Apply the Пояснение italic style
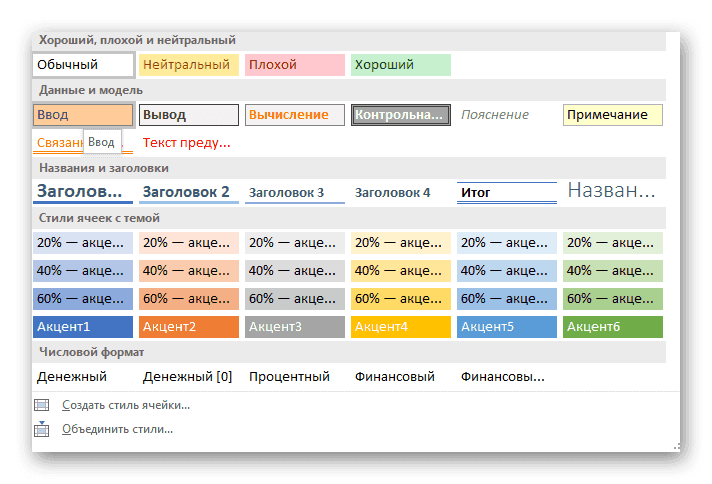 (x=507, y=115)
